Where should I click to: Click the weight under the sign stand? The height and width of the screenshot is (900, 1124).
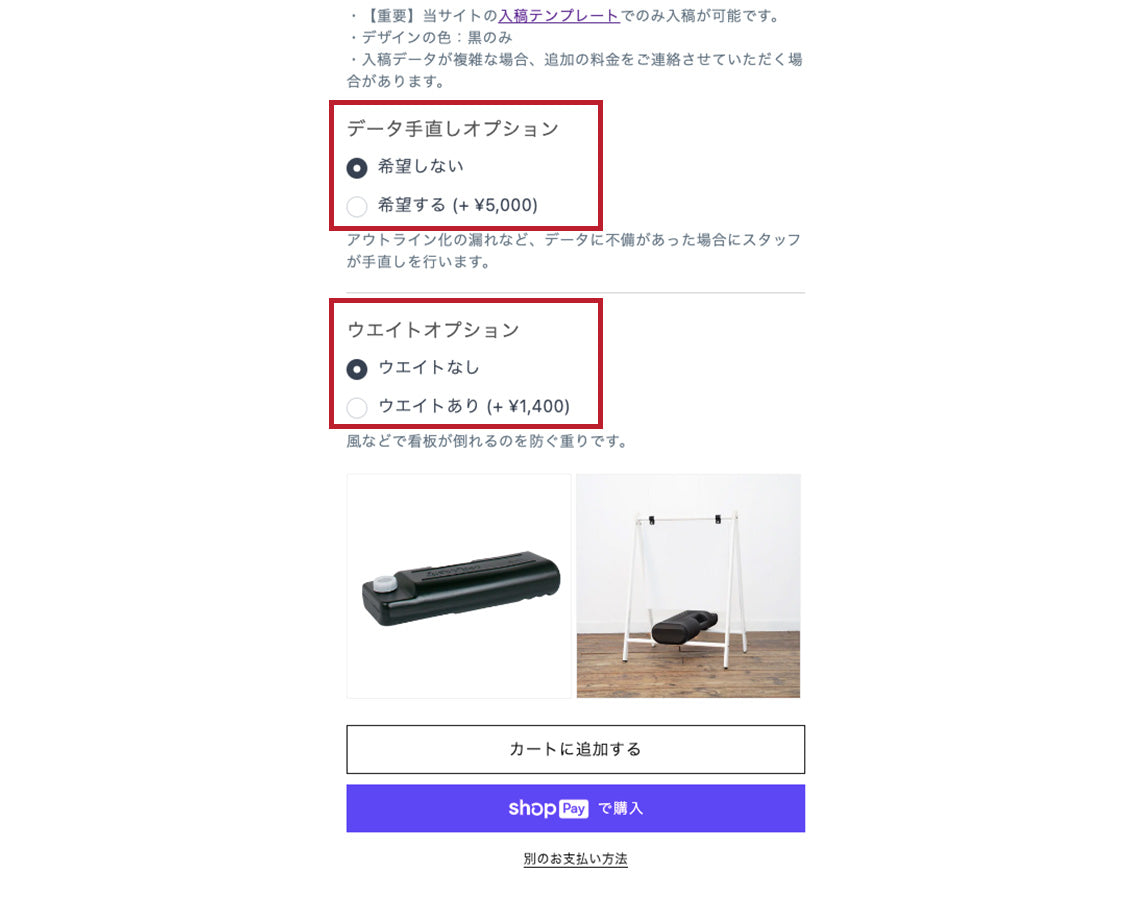[x=685, y=626]
